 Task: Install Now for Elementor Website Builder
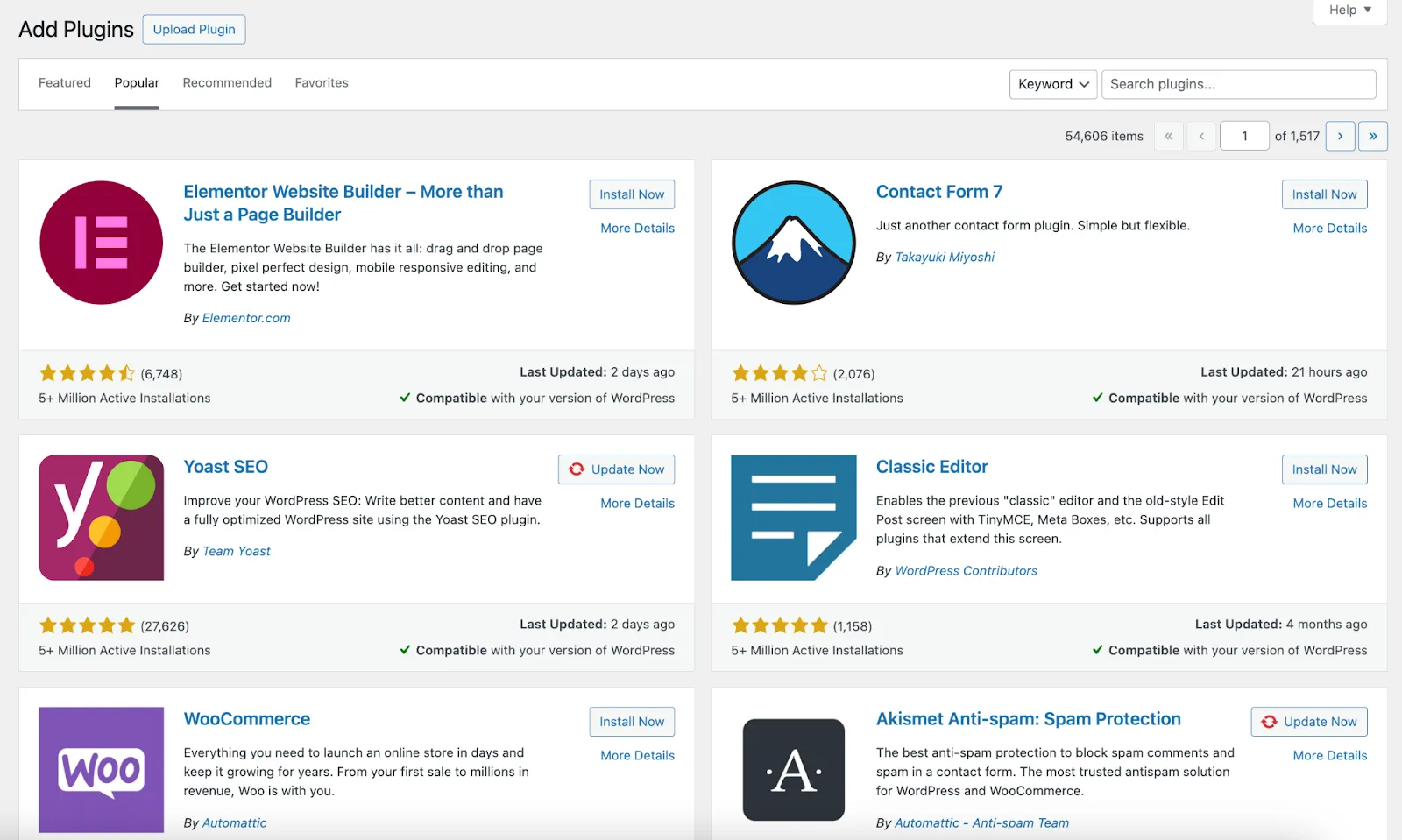[x=632, y=194]
